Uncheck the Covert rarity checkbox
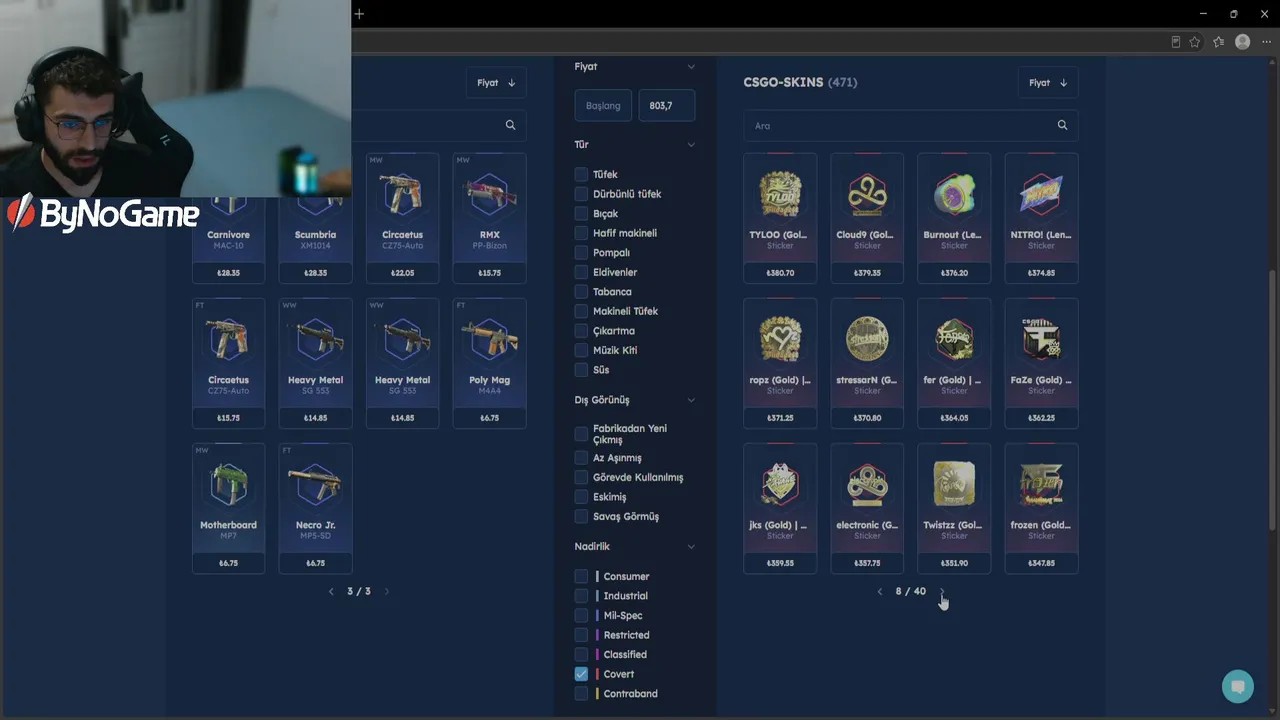This screenshot has height=720, width=1280. (581, 674)
